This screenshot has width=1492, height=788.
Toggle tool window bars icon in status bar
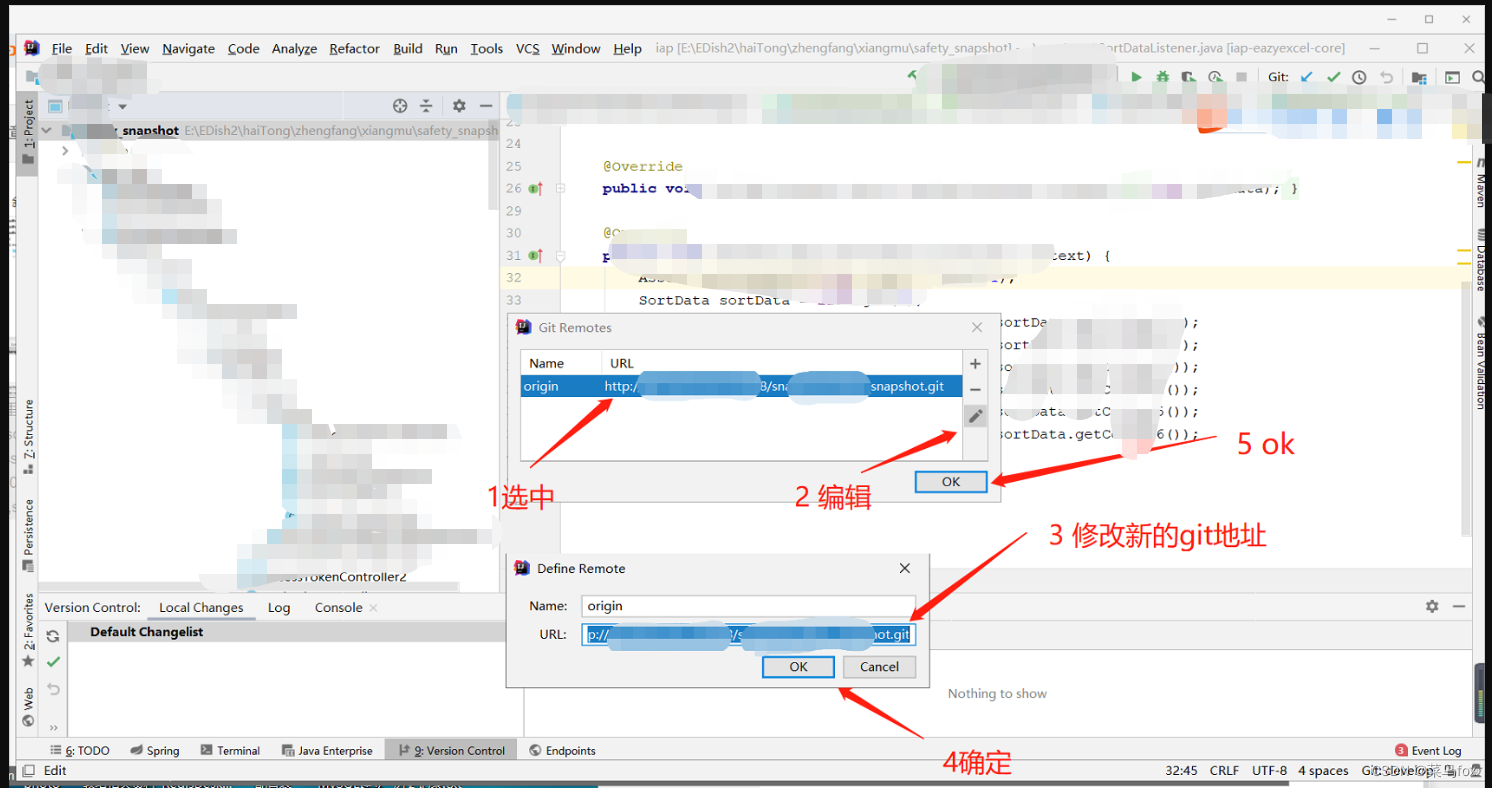click(x=28, y=770)
